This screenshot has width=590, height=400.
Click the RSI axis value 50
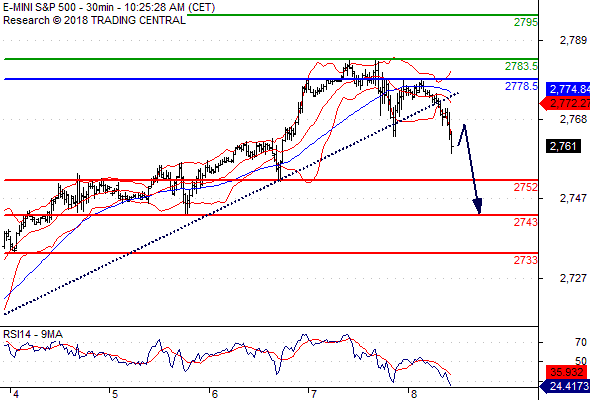click(581, 361)
